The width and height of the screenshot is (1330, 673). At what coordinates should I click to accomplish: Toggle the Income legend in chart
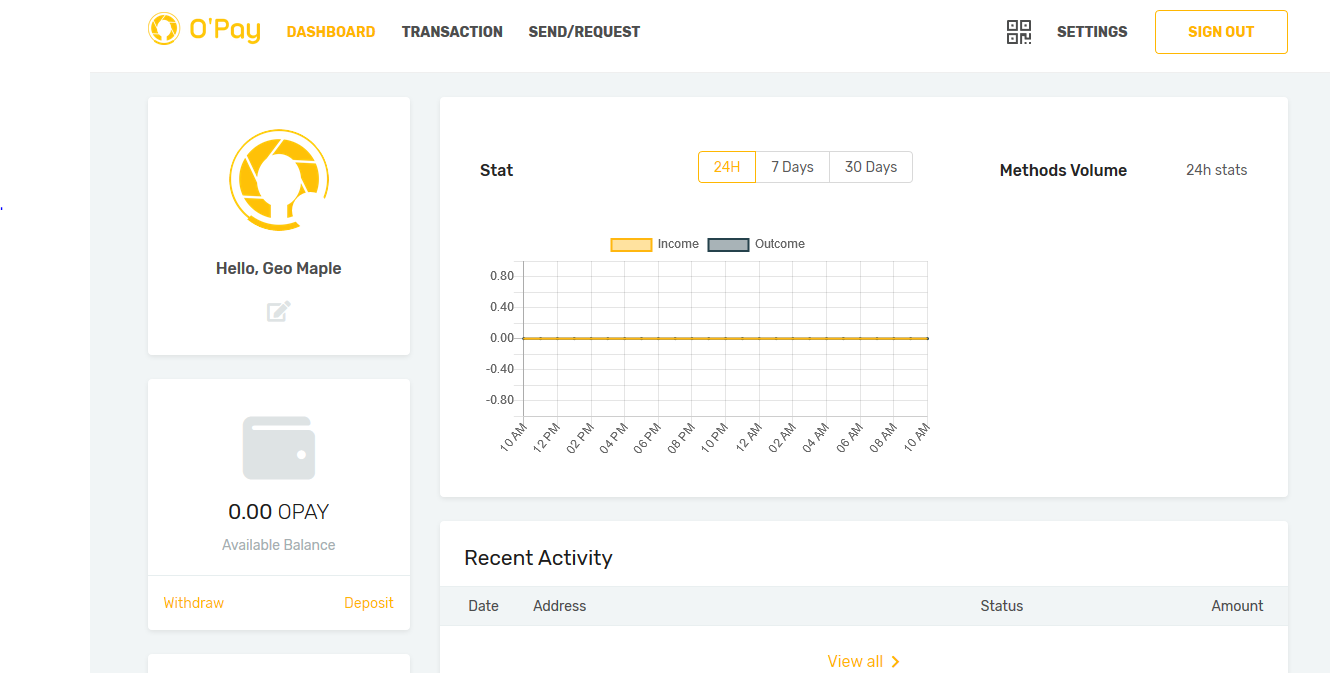[655, 244]
